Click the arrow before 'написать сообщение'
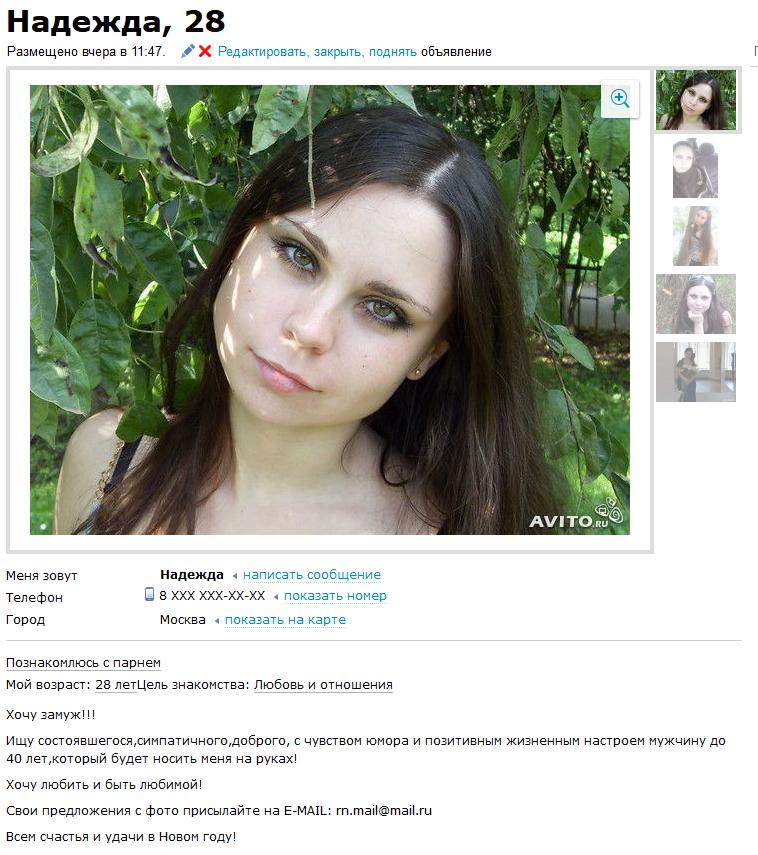Image resolution: width=758 pixels, height=855 pixels. (235, 576)
